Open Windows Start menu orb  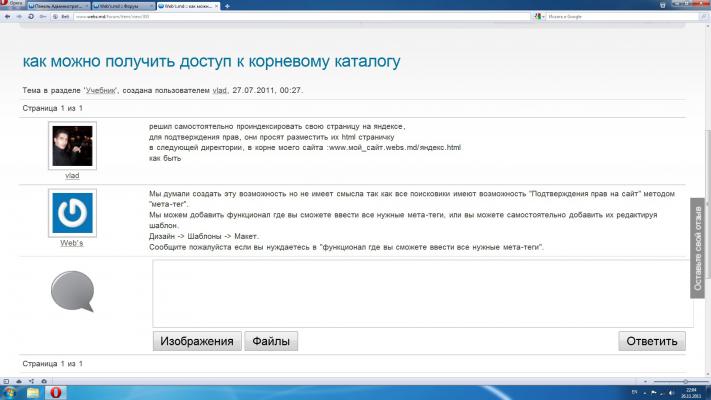pyautogui.click(x=10, y=392)
